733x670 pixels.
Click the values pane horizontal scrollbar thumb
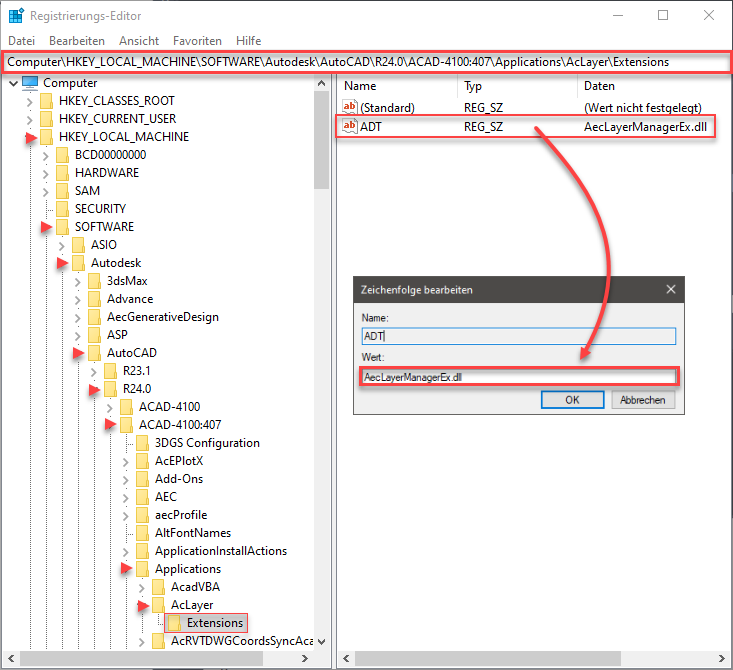(488, 658)
